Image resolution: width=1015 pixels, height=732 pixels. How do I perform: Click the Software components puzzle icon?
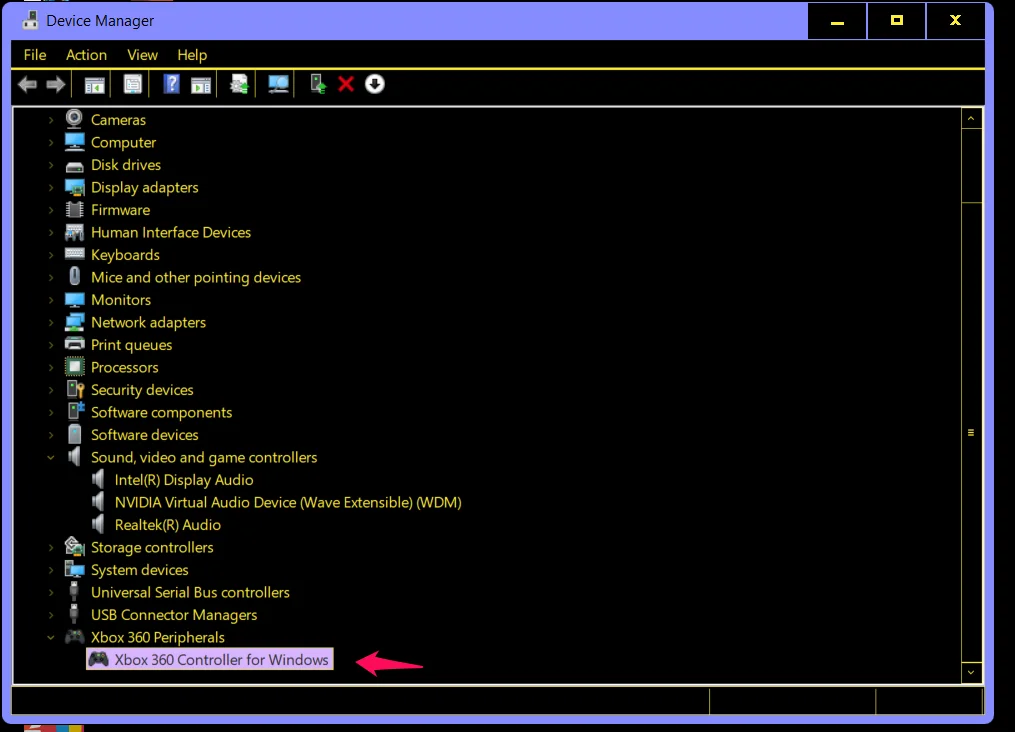75,412
